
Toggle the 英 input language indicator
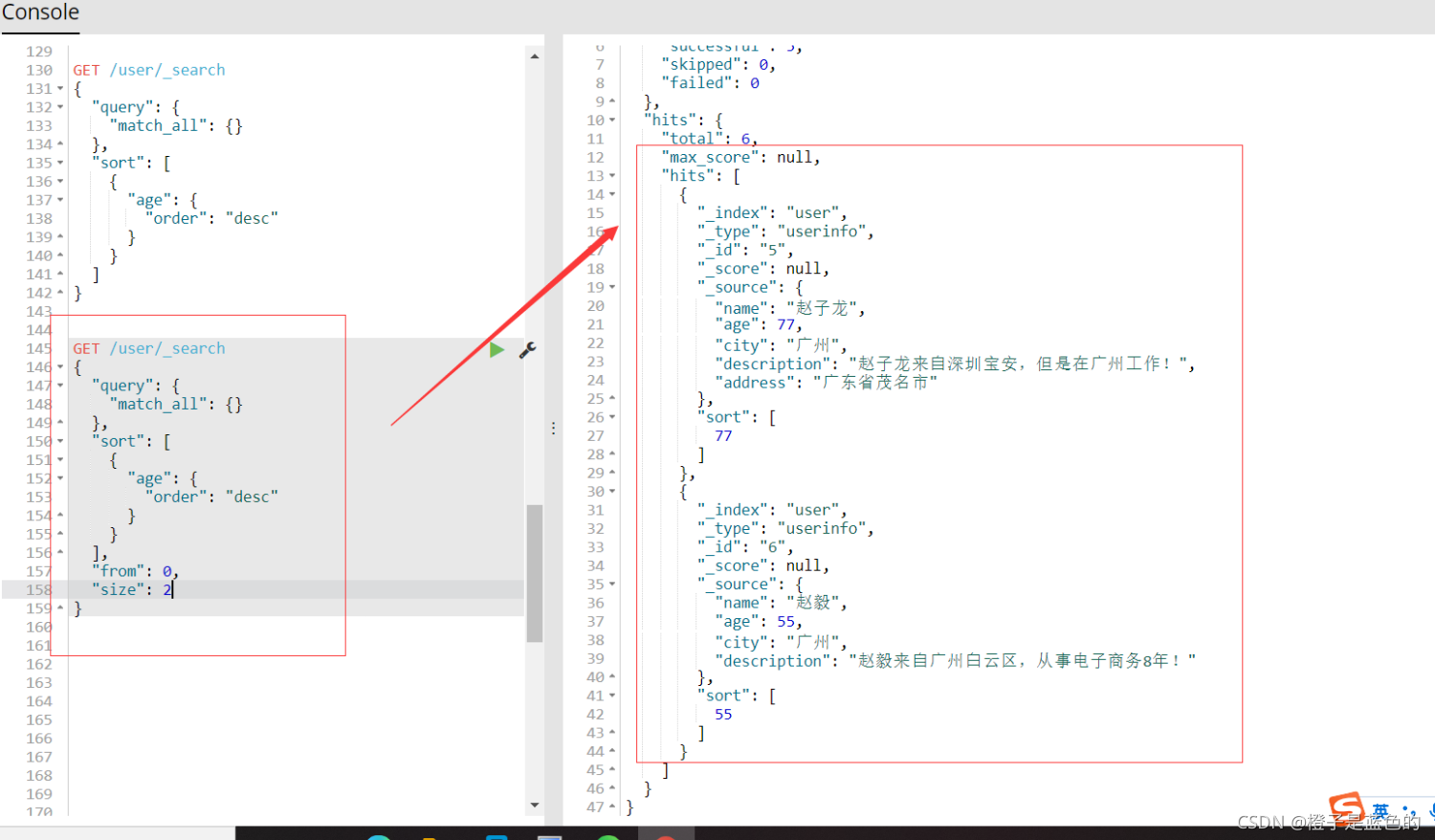tap(1380, 811)
